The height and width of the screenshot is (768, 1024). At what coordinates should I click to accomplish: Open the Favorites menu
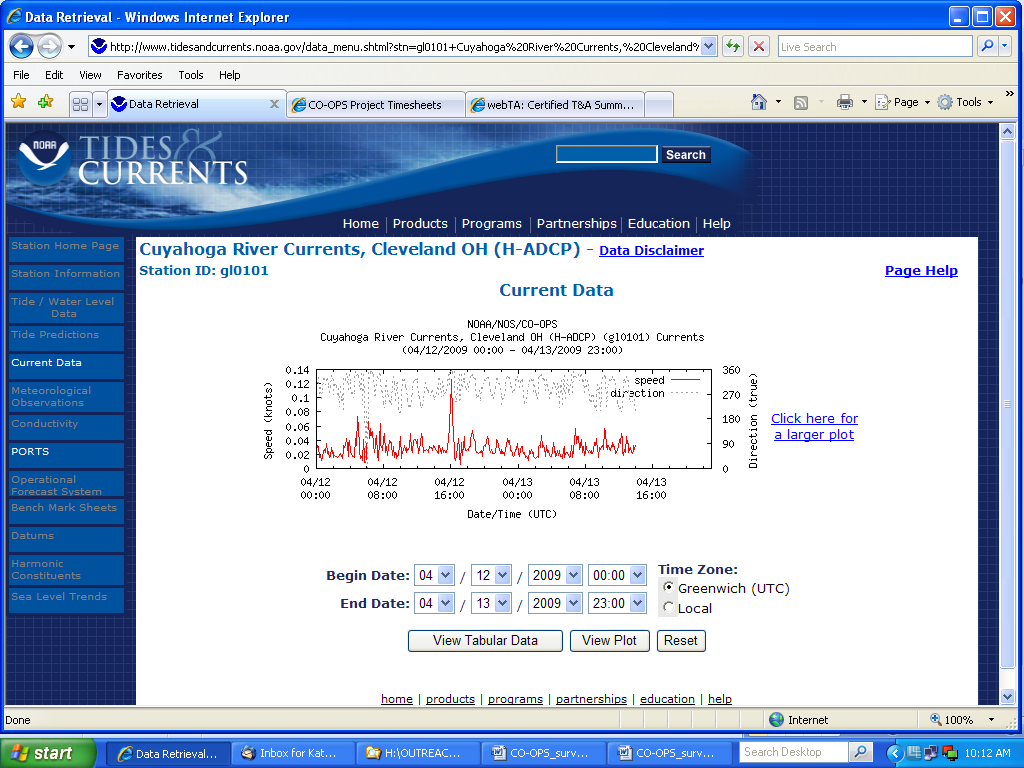[140, 75]
